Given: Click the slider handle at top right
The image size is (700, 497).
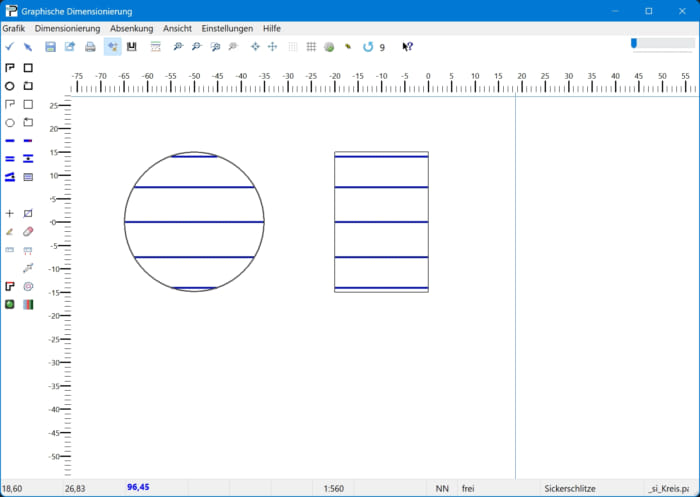Looking at the screenshot, I should point(634,43).
